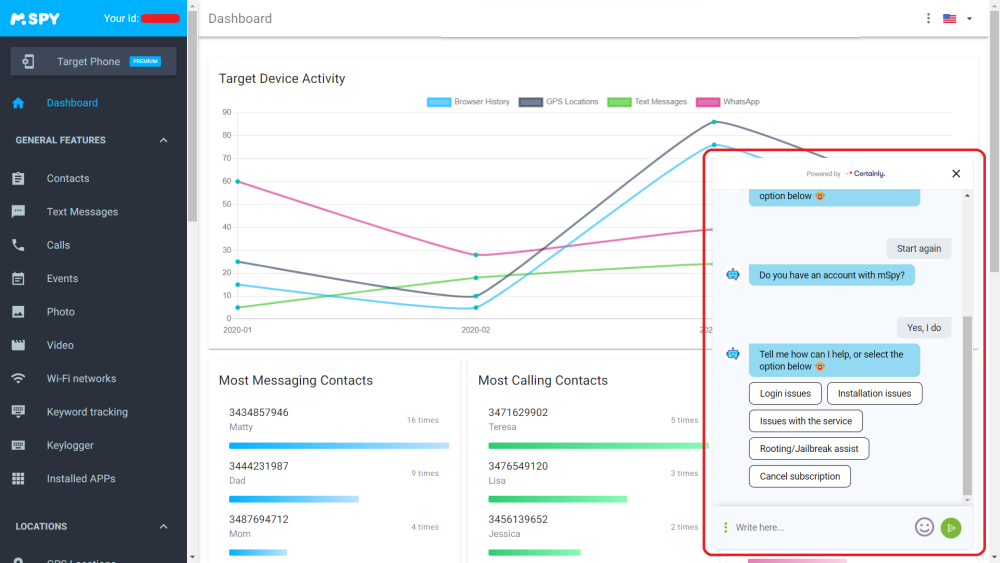Click the Target Phone device icon
The height and width of the screenshot is (563, 1000).
pos(28,61)
